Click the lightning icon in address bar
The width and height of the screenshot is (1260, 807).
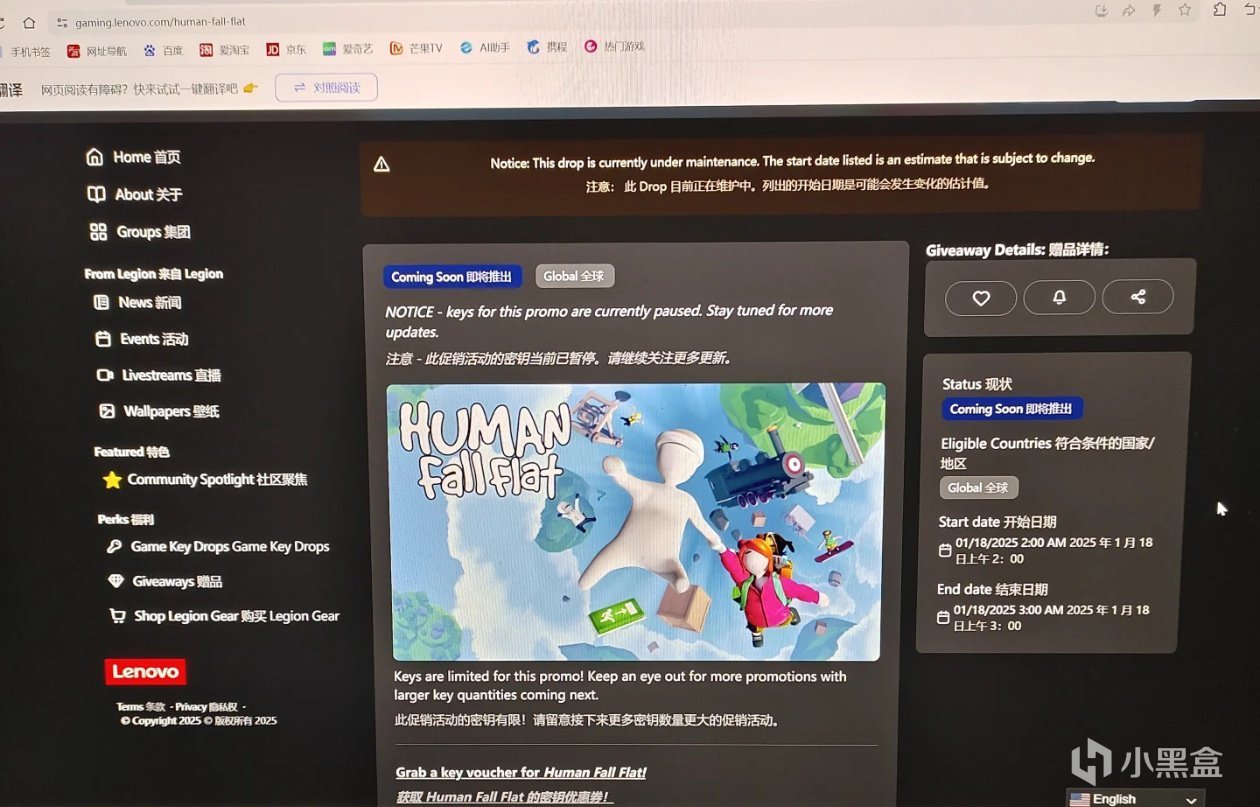click(x=1156, y=11)
